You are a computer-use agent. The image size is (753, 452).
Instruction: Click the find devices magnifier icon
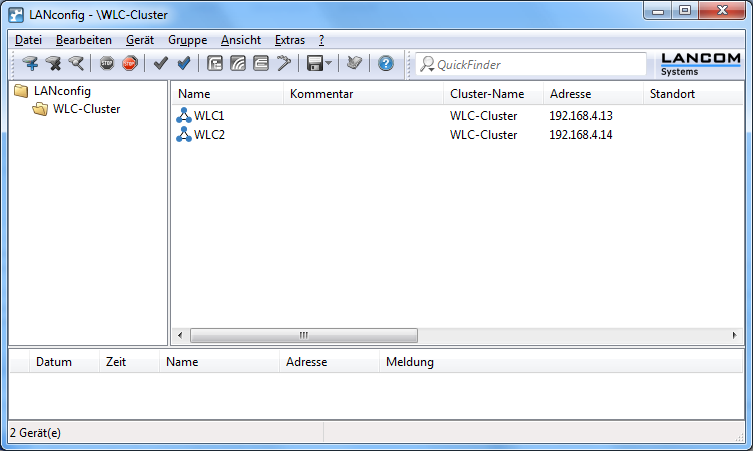pos(76,64)
